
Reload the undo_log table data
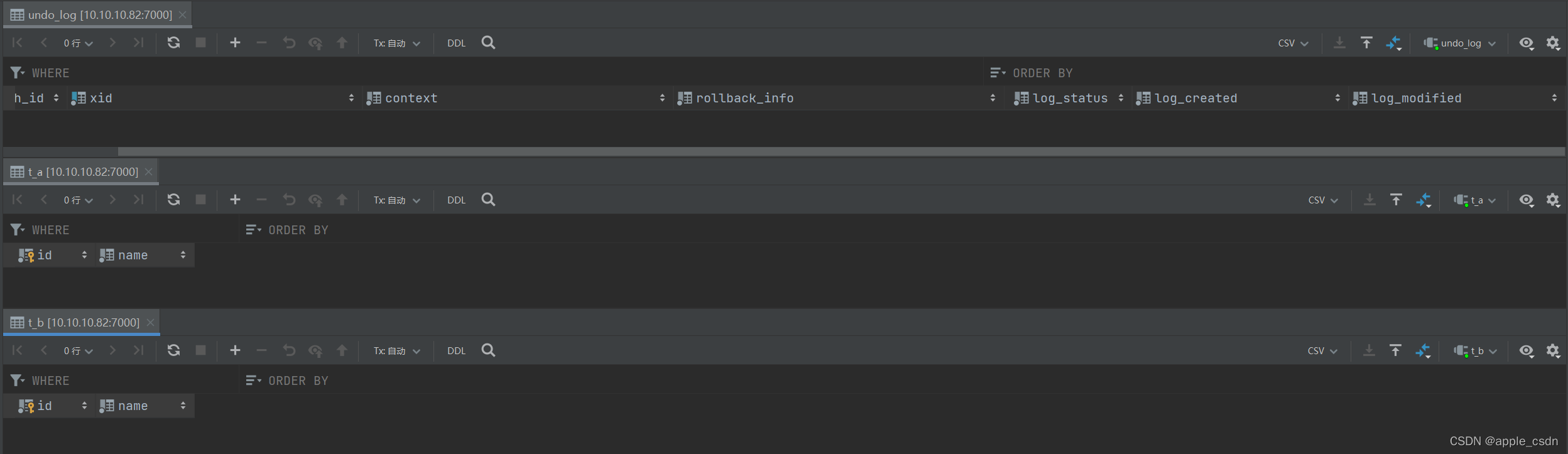click(174, 43)
